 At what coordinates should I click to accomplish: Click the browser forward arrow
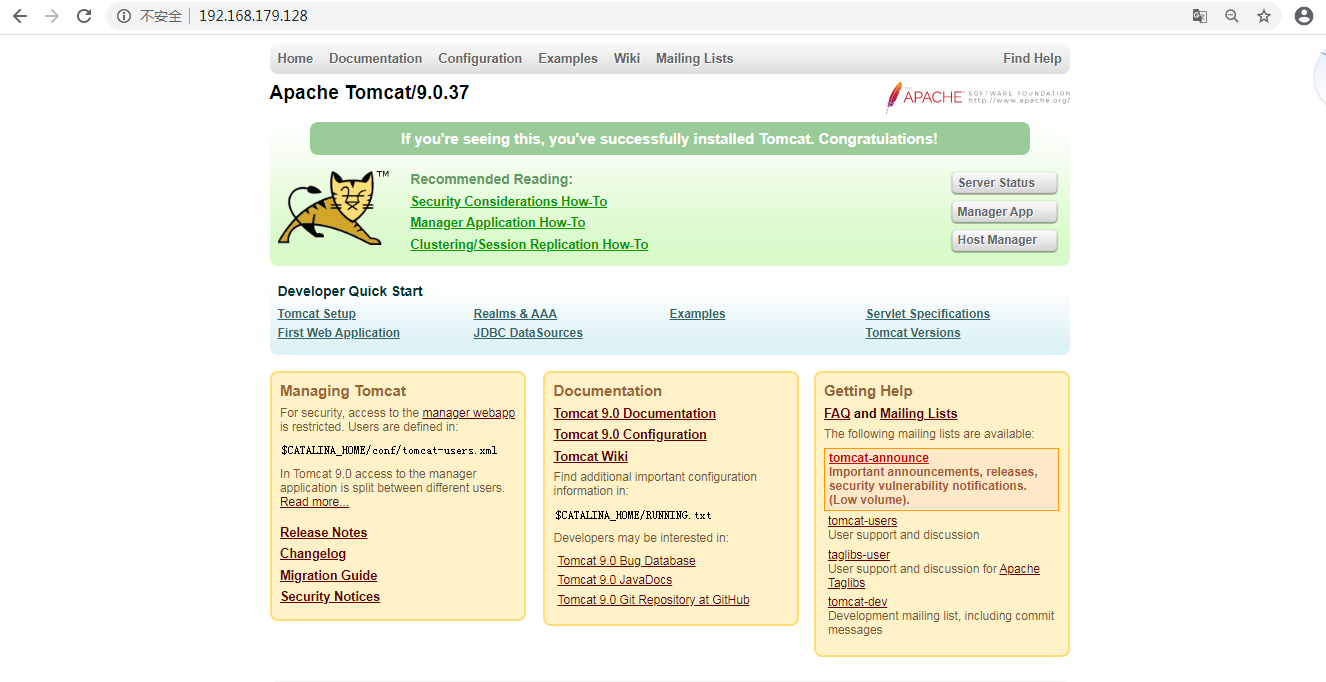coord(52,16)
